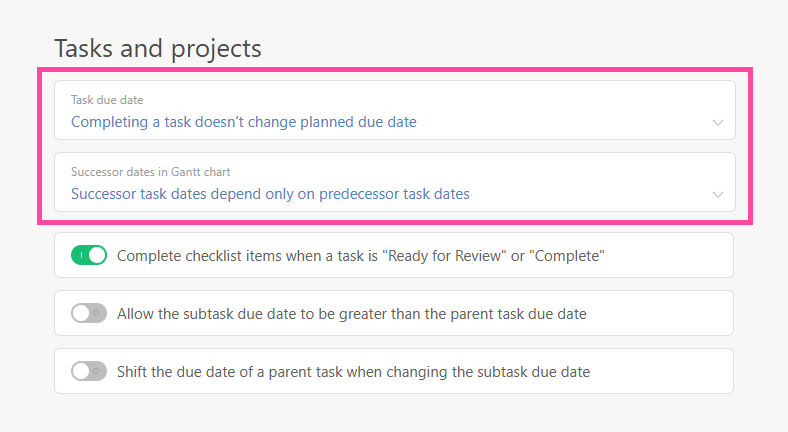This screenshot has width=788, height=432.
Task: Click empty space right of "Ready for Review" text row
Action: point(670,255)
